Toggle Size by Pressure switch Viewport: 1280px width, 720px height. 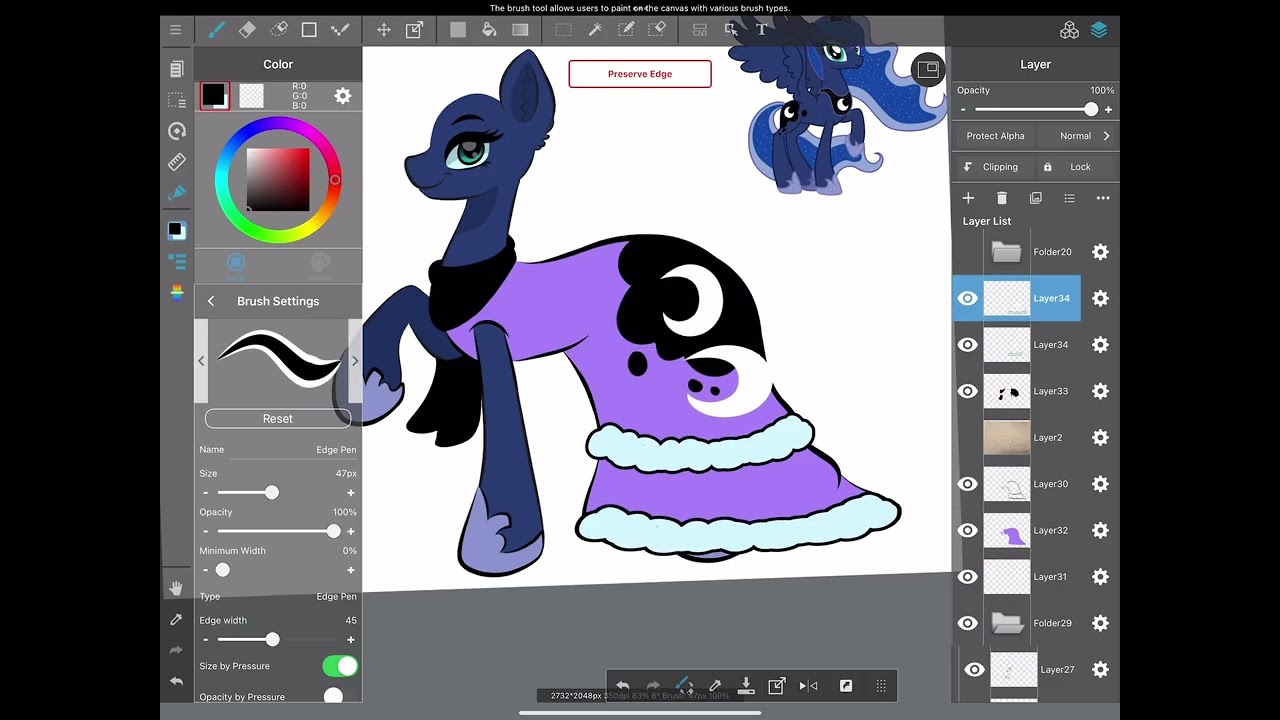click(x=340, y=666)
